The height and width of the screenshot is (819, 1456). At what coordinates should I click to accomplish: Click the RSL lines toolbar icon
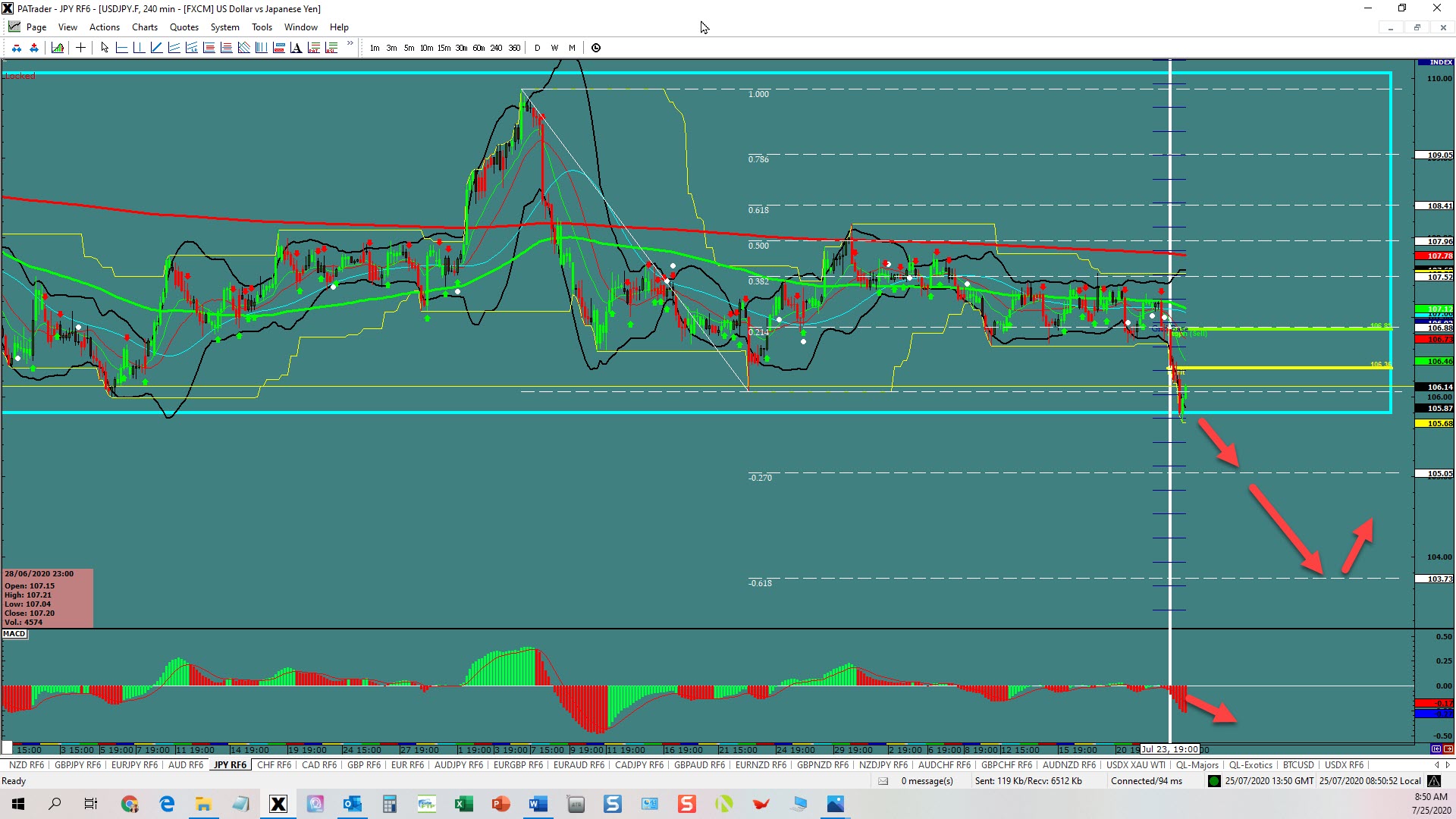point(331,48)
